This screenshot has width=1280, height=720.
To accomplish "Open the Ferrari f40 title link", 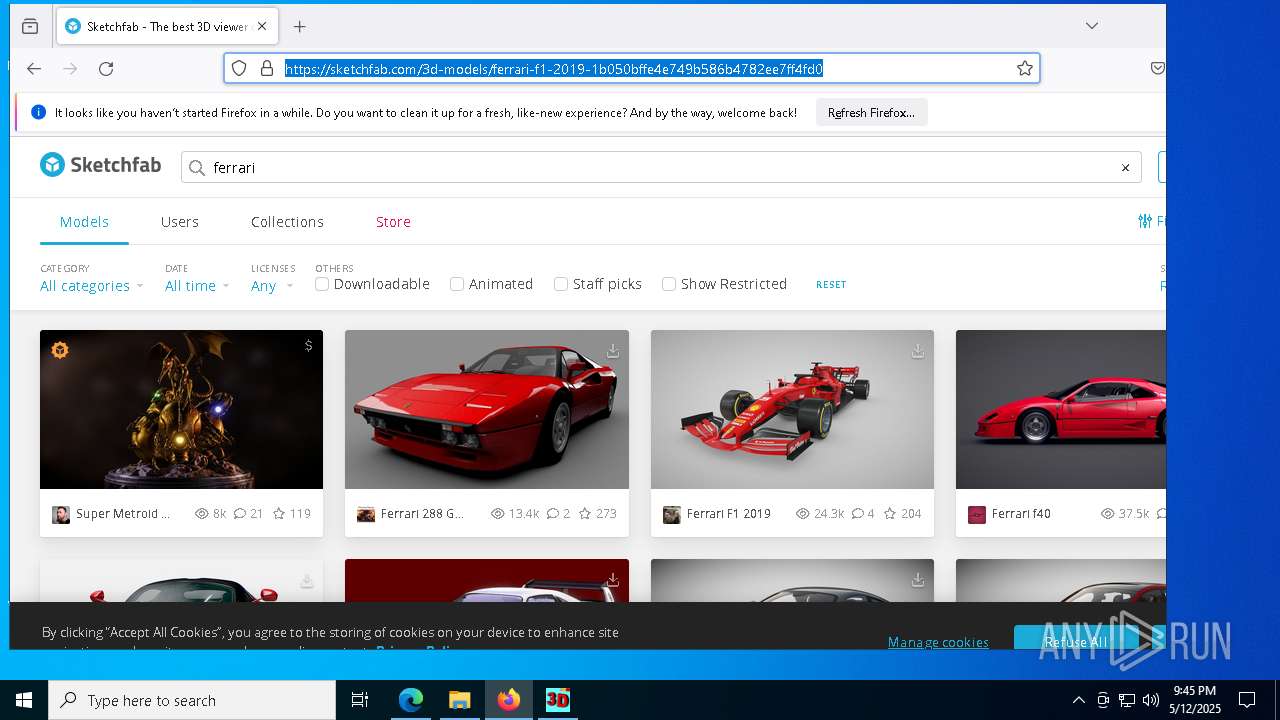I will pyautogui.click(x=1021, y=514).
